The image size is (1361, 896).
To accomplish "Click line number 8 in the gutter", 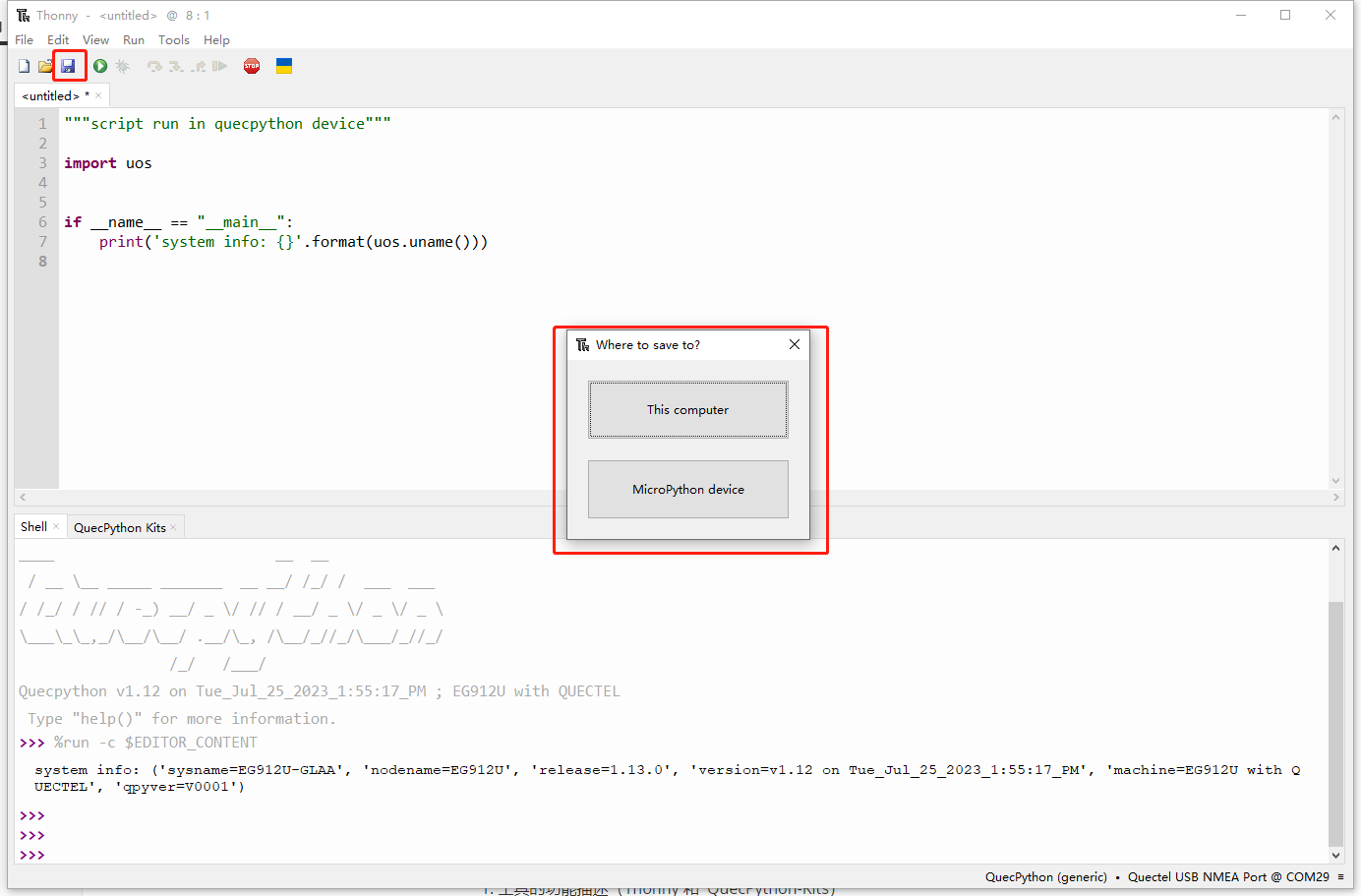I will (42, 262).
